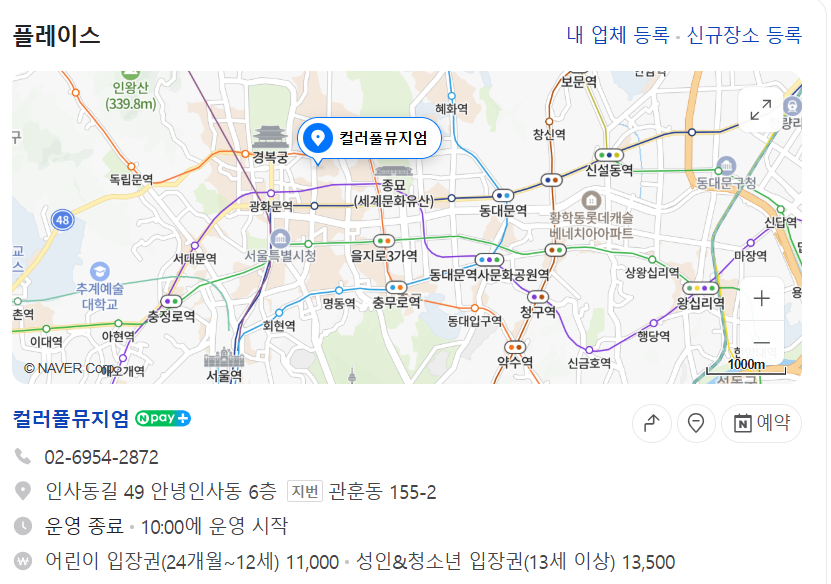
Task: Click the location pin icon button
Action: pyautogui.click(x=695, y=423)
